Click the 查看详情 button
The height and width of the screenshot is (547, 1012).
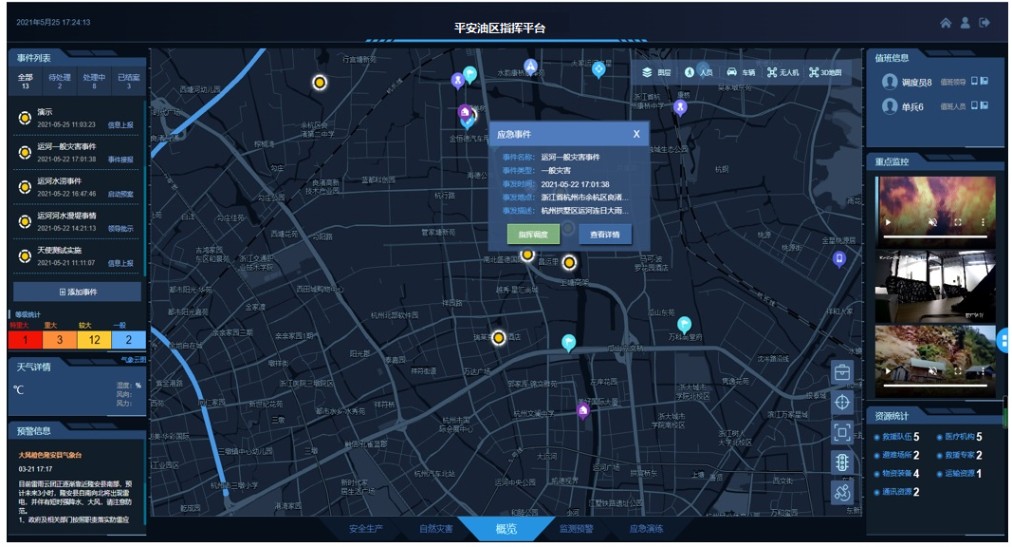click(x=605, y=234)
